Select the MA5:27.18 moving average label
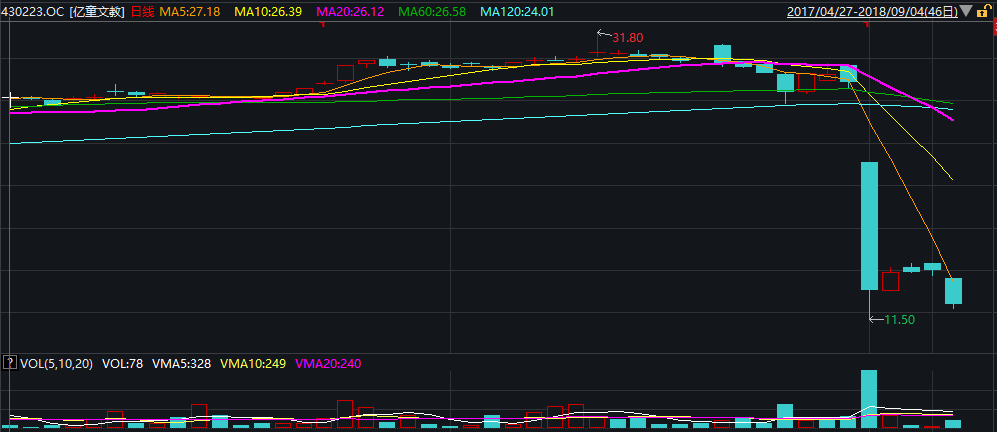The width and height of the screenshot is (997, 432). [190, 12]
